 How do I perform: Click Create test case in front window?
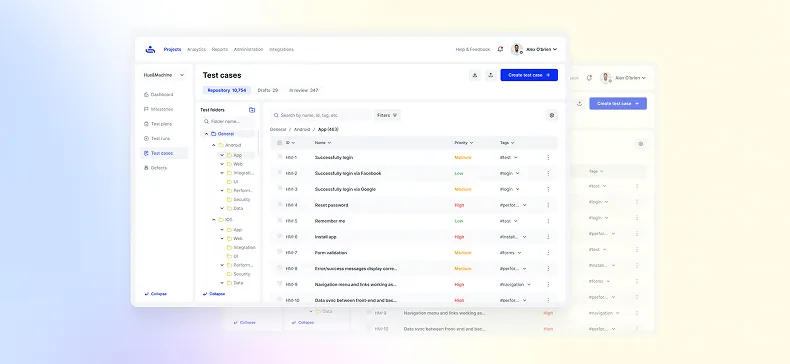529,75
